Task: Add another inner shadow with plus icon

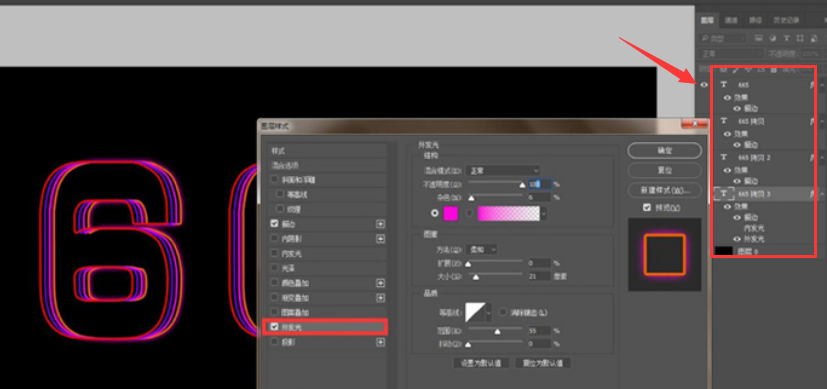Action: [x=380, y=239]
